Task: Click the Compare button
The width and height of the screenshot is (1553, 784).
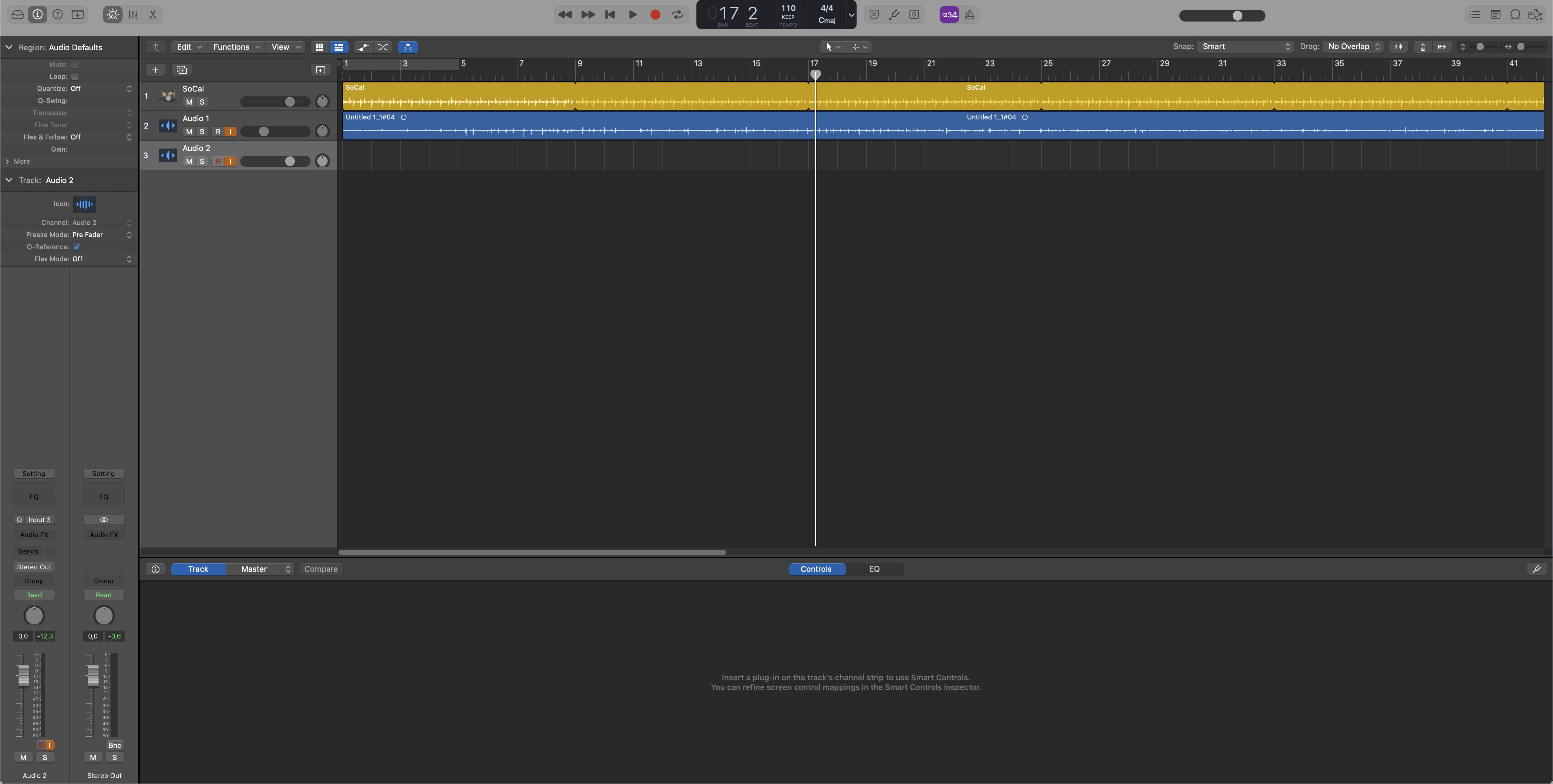Action: coord(321,569)
